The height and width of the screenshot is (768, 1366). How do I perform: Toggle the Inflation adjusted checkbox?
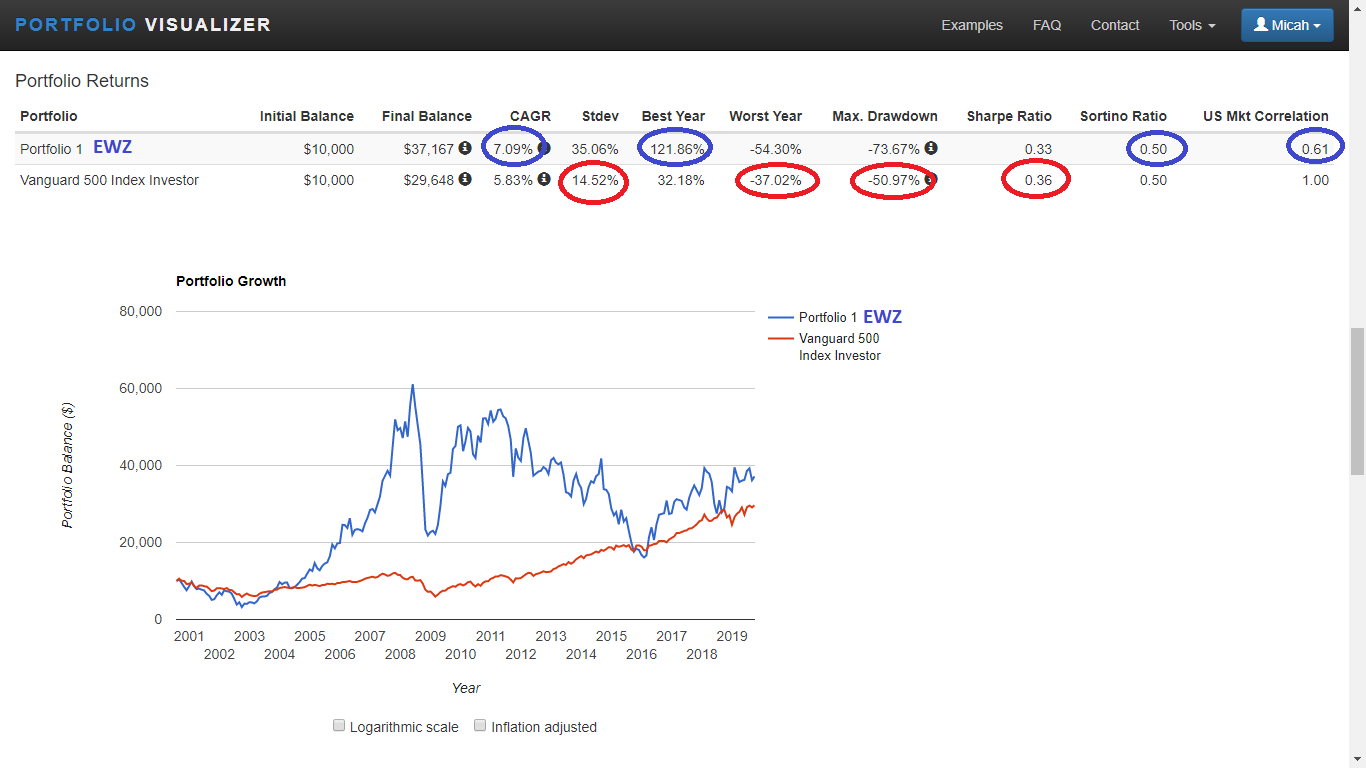point(480,726)
